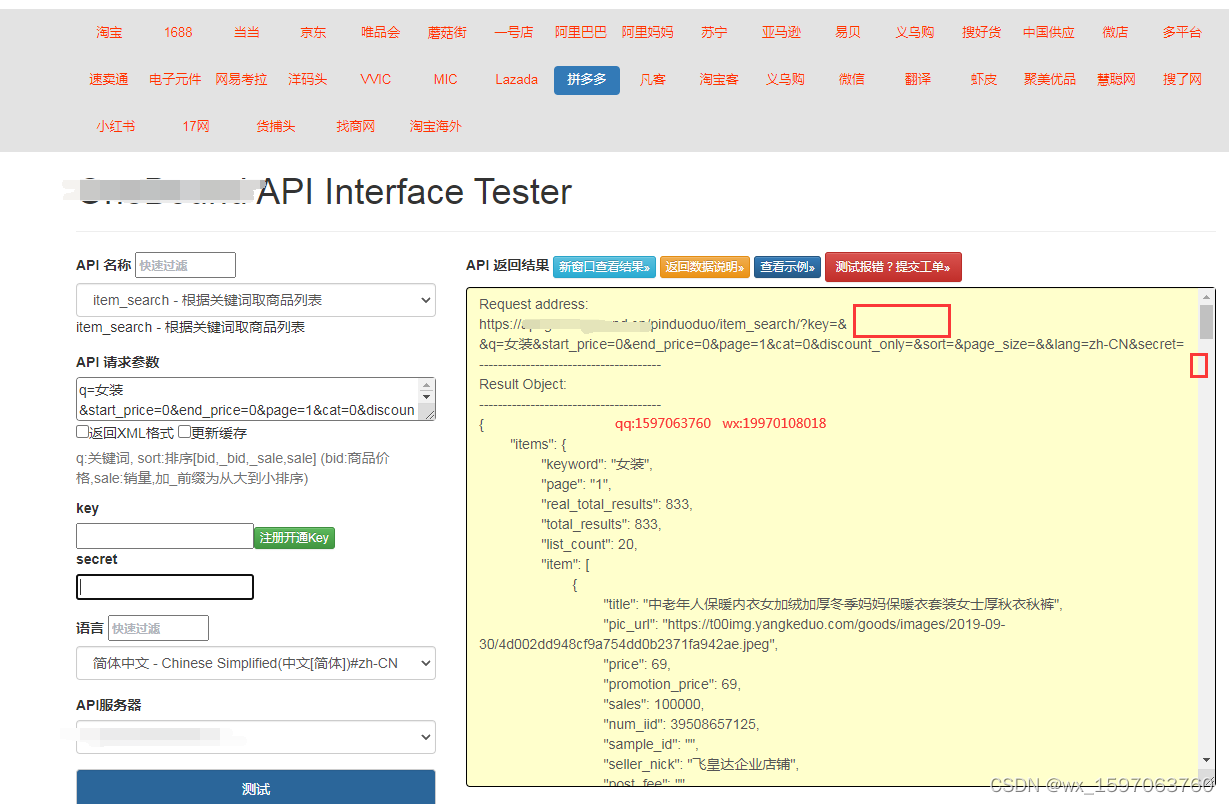Switch to the 1688 platform tab
Screen dimensions: 1229x804
point(178,32)
